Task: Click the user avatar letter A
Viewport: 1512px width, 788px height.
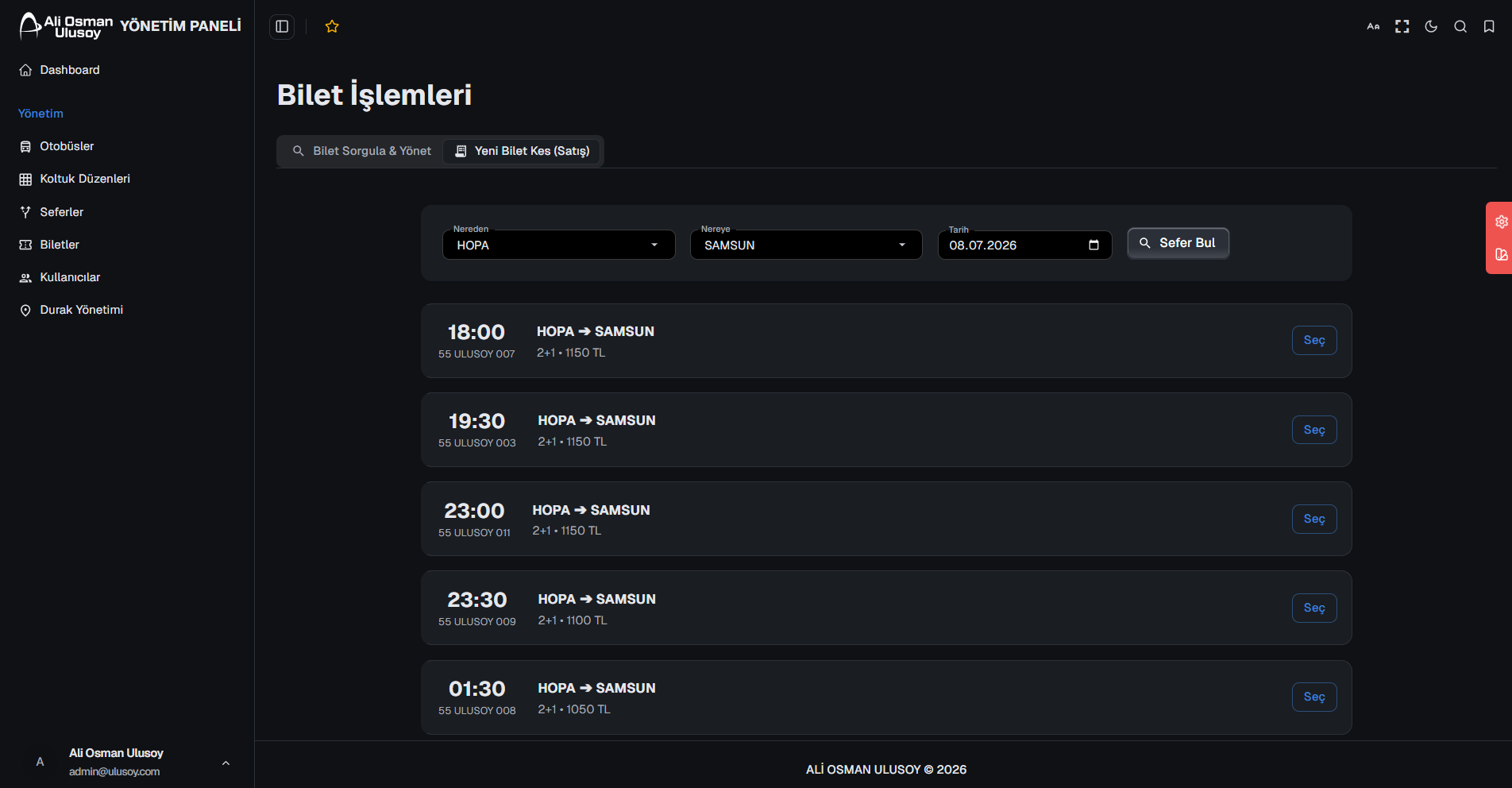Action: tap(40, 762)
